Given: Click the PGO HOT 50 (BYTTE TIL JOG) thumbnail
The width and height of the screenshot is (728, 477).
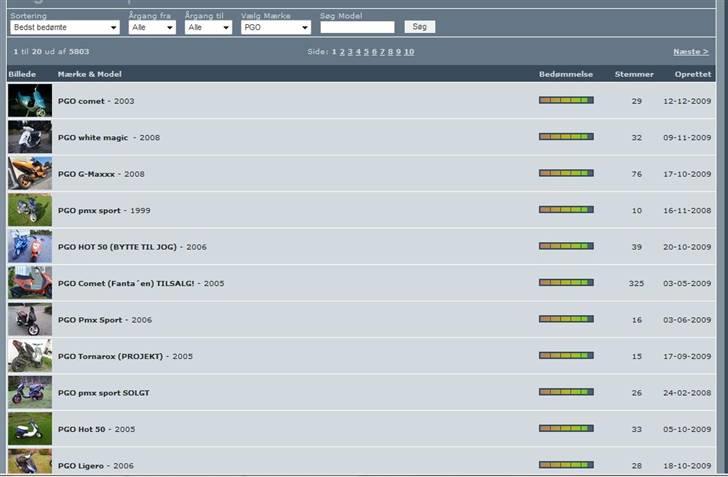Looking at the screenshot, I should coord(29,246).
